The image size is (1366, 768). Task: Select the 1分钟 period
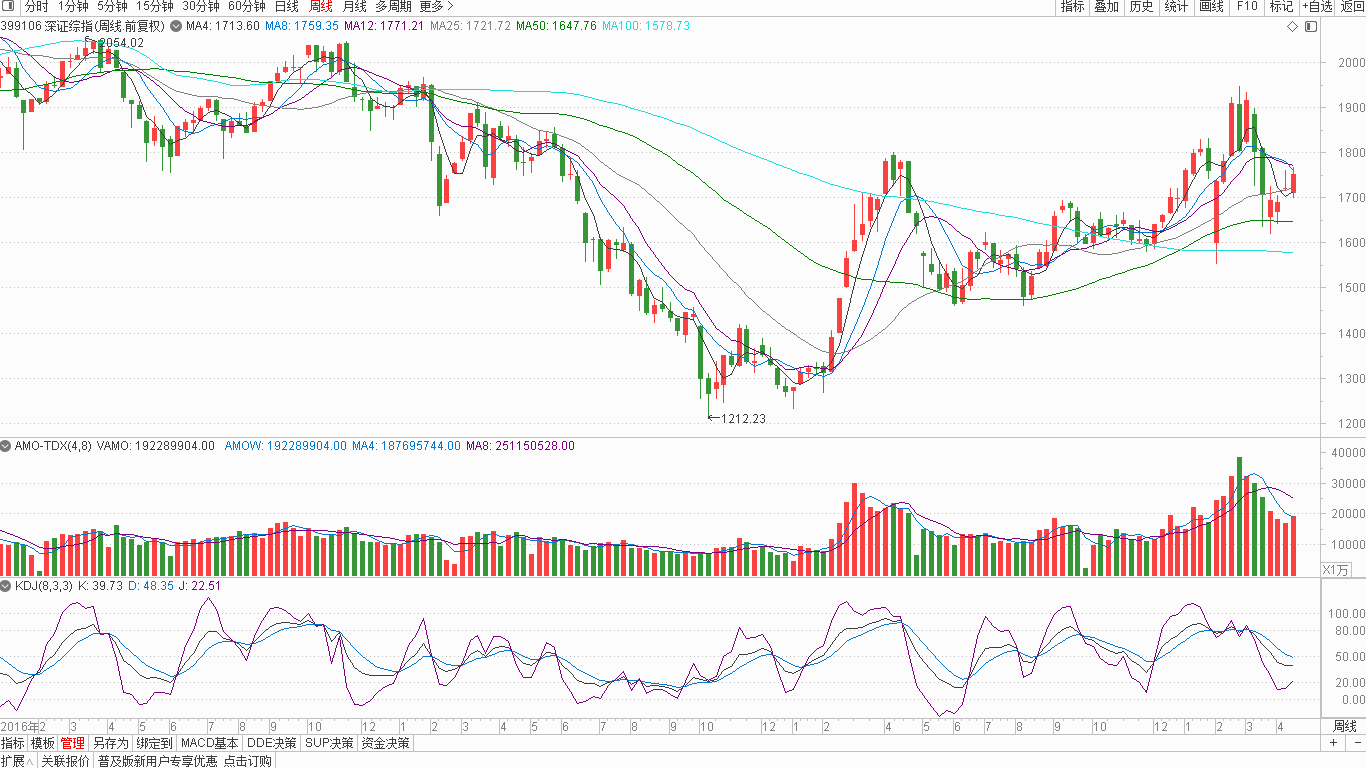tap(73, 7)
